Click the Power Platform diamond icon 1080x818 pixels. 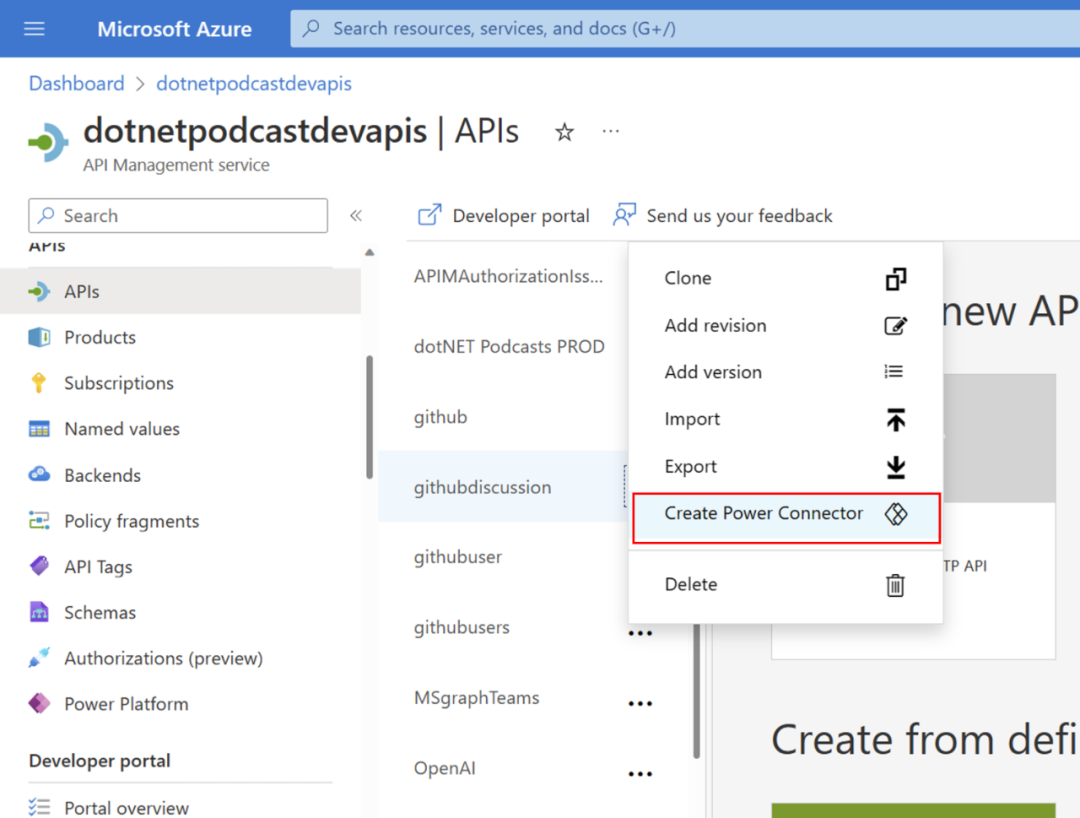[39, 703]
